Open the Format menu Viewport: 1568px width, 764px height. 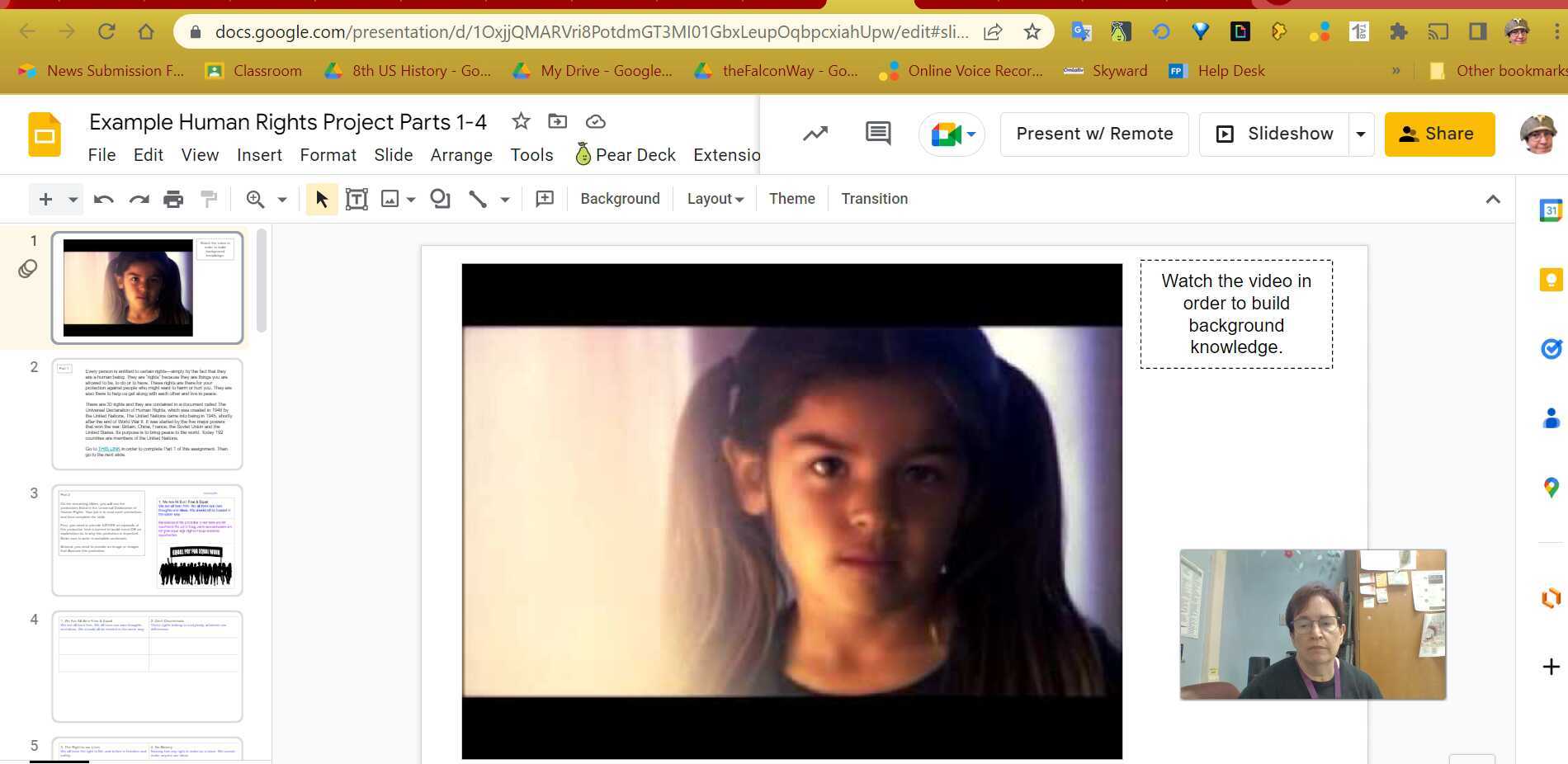(328, 154)
